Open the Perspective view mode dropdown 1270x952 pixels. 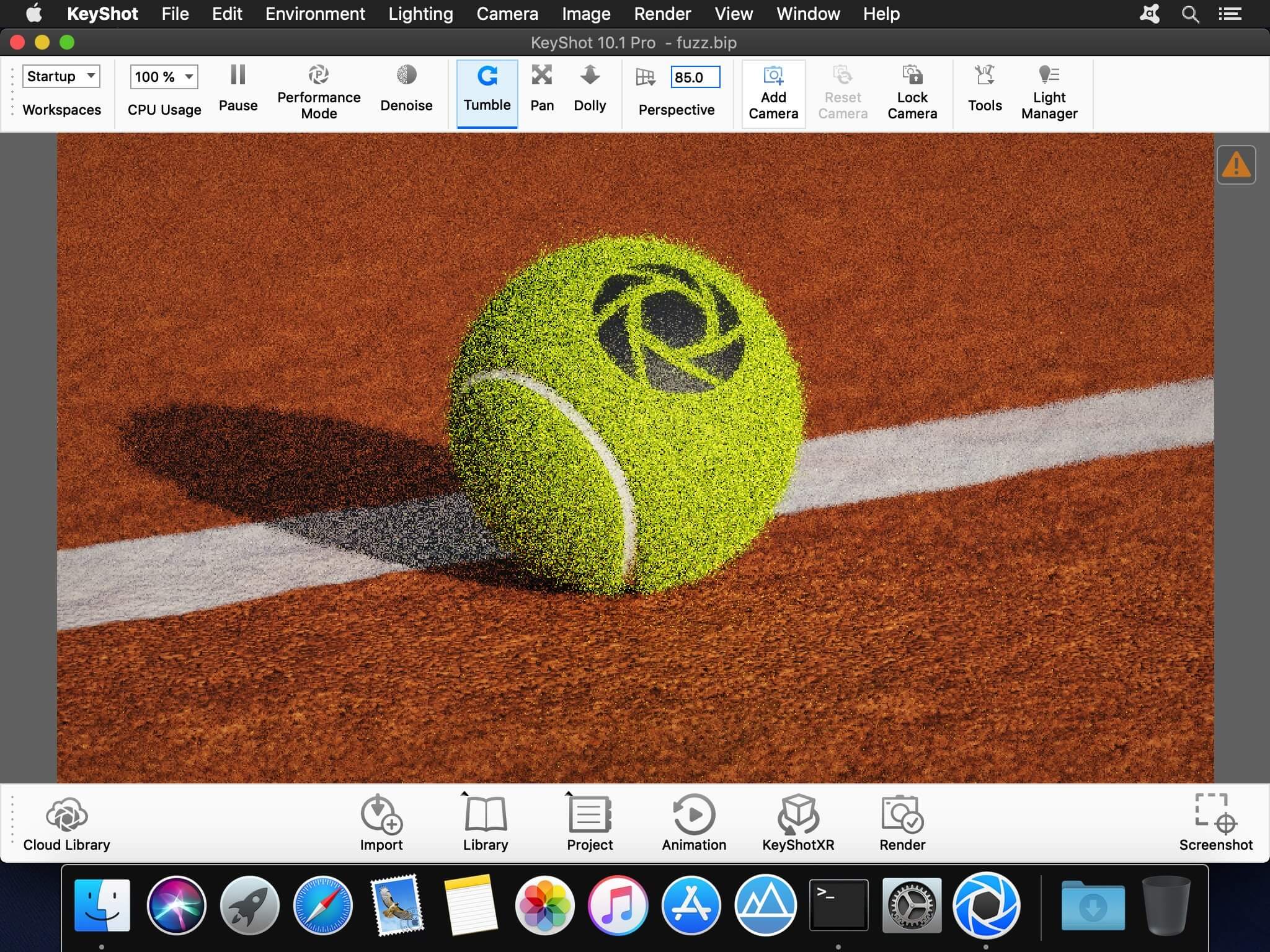coord(646,77)
